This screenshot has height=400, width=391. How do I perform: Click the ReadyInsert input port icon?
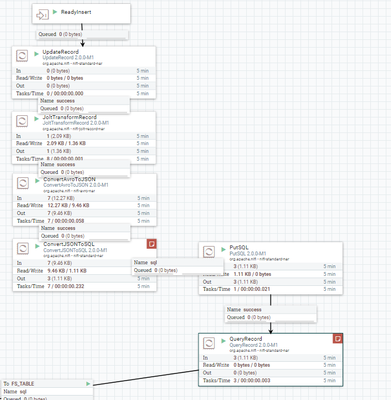coord(42,15)
